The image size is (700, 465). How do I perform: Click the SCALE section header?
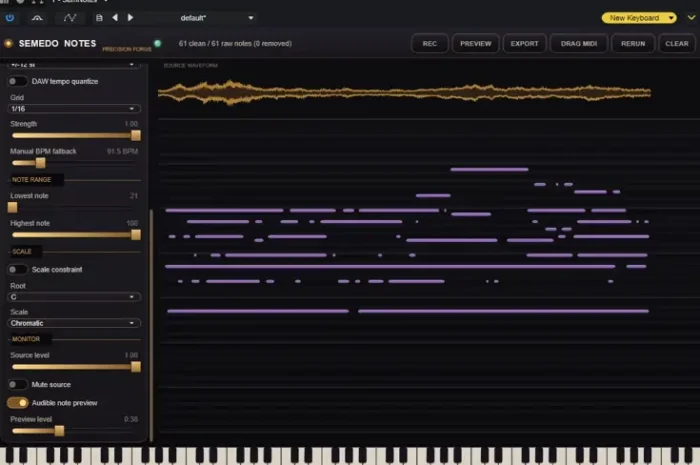(21, 252)
